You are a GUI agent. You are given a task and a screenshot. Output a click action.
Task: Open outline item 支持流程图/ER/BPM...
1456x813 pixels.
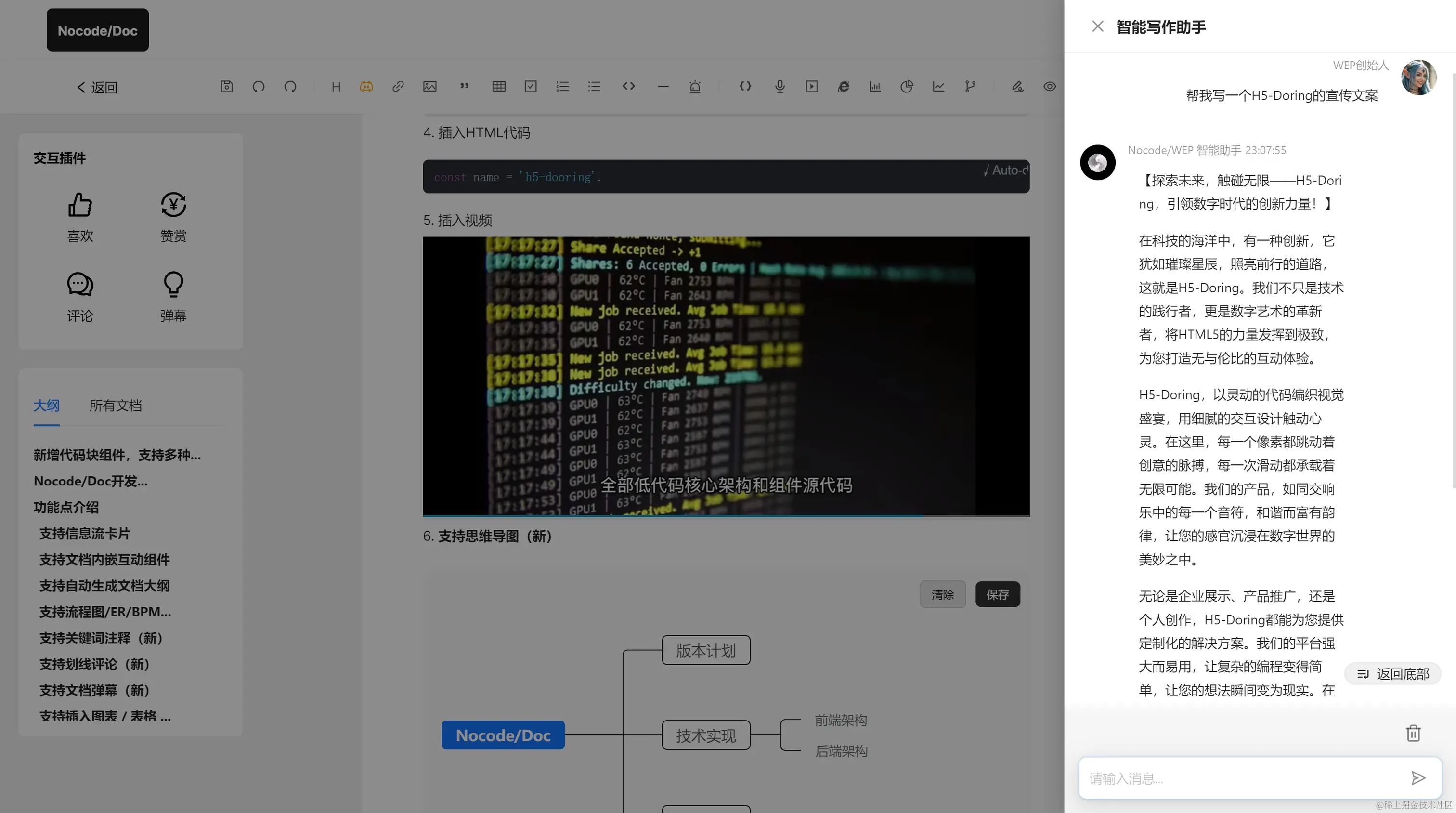(104, 612)
